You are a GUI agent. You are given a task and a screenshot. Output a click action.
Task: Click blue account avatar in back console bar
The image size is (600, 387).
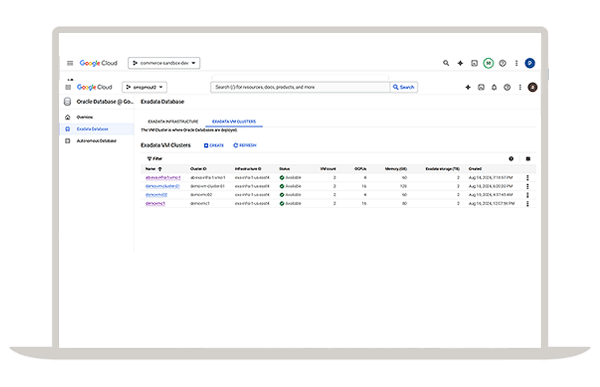point(530,63)
